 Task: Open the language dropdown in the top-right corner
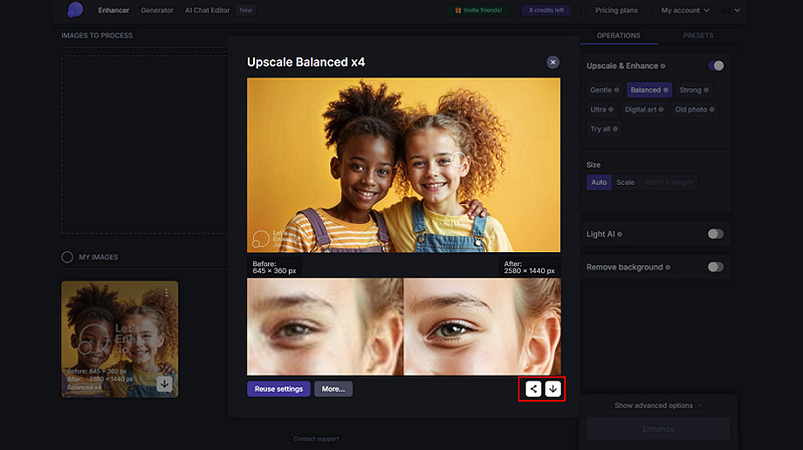pyautogui.click(x=731, y=10)
